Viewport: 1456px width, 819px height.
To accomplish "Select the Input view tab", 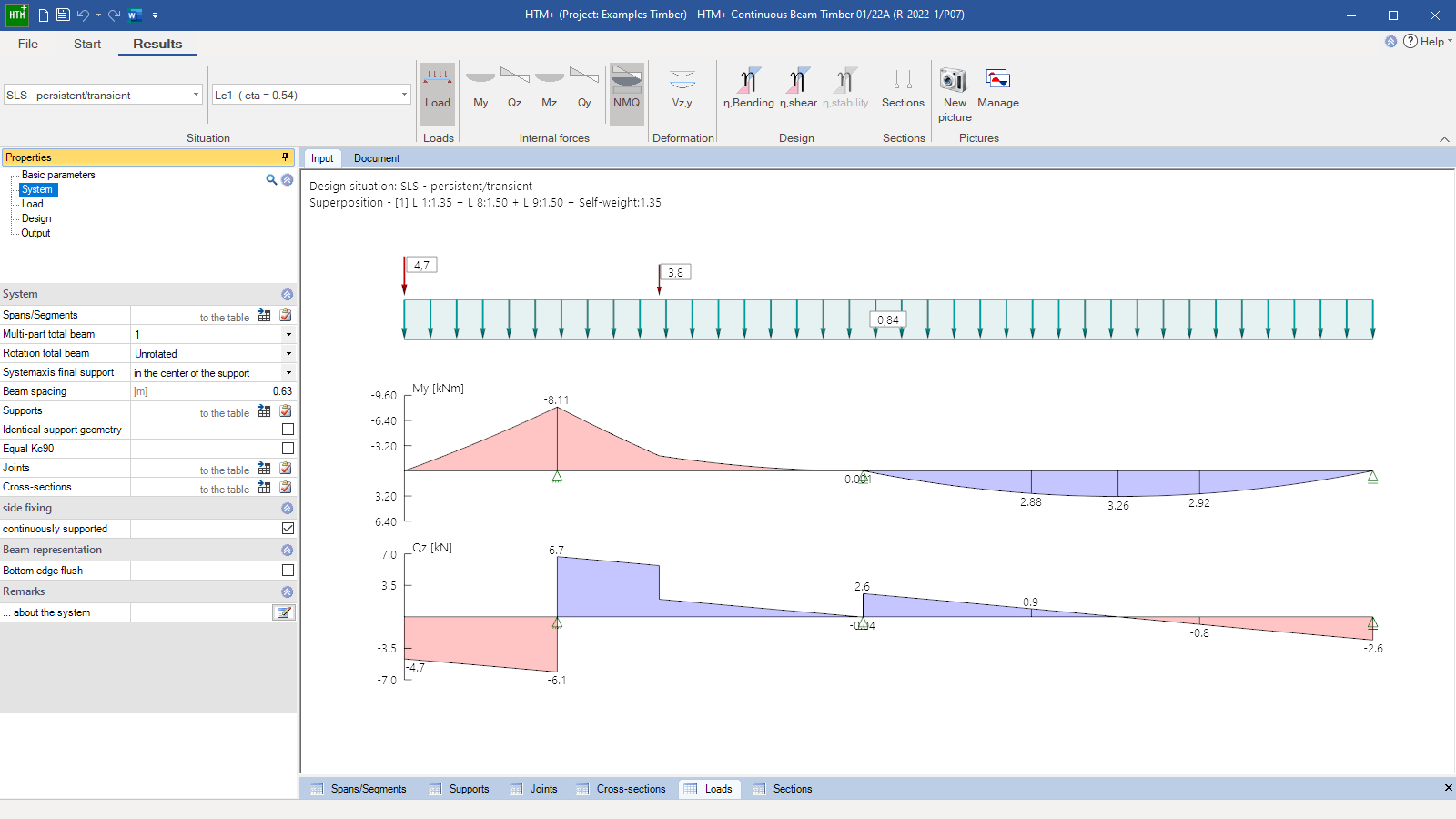I will pyautogui.click(x=322, y=158).
